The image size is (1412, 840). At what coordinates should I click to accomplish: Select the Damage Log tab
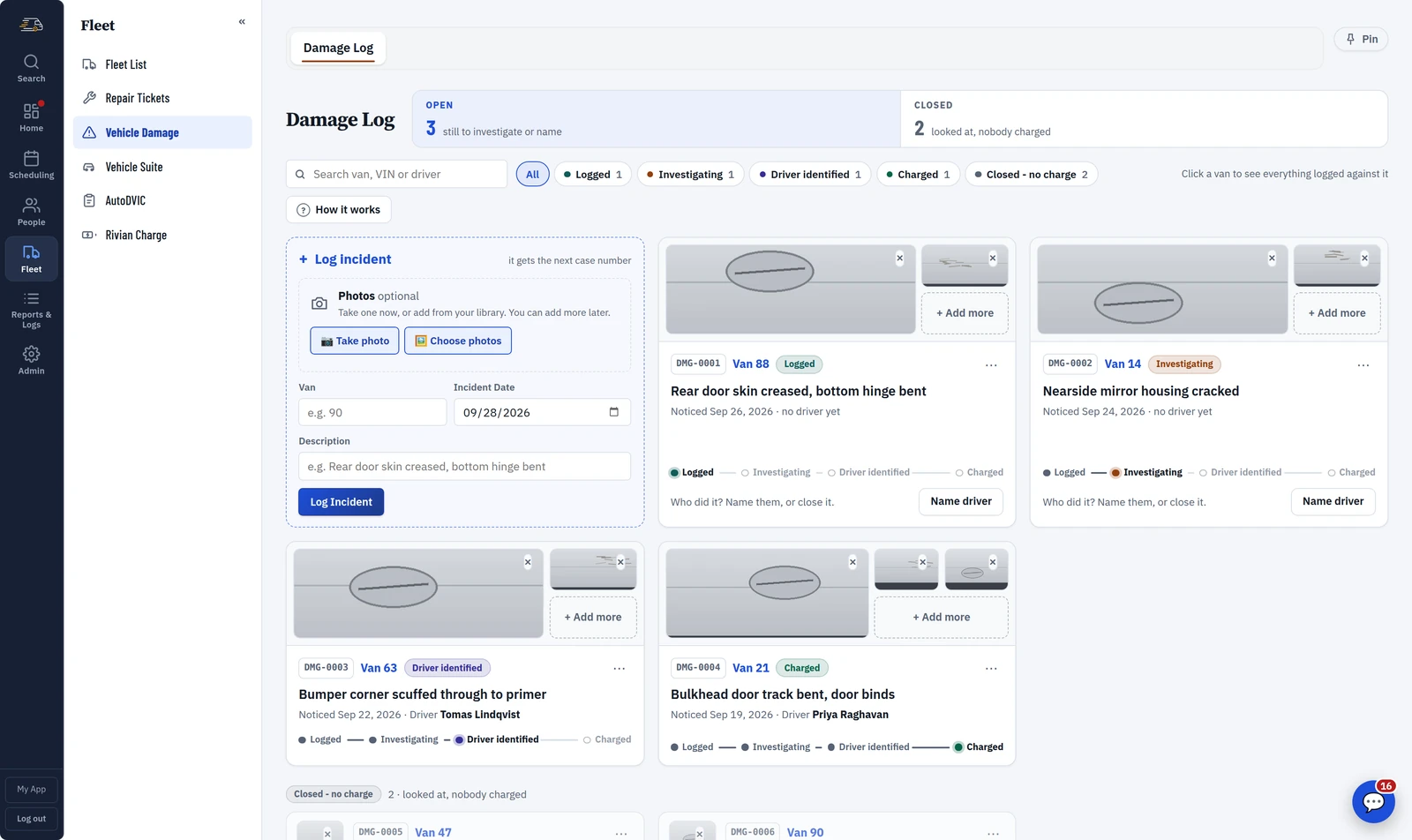coord(338,48)
